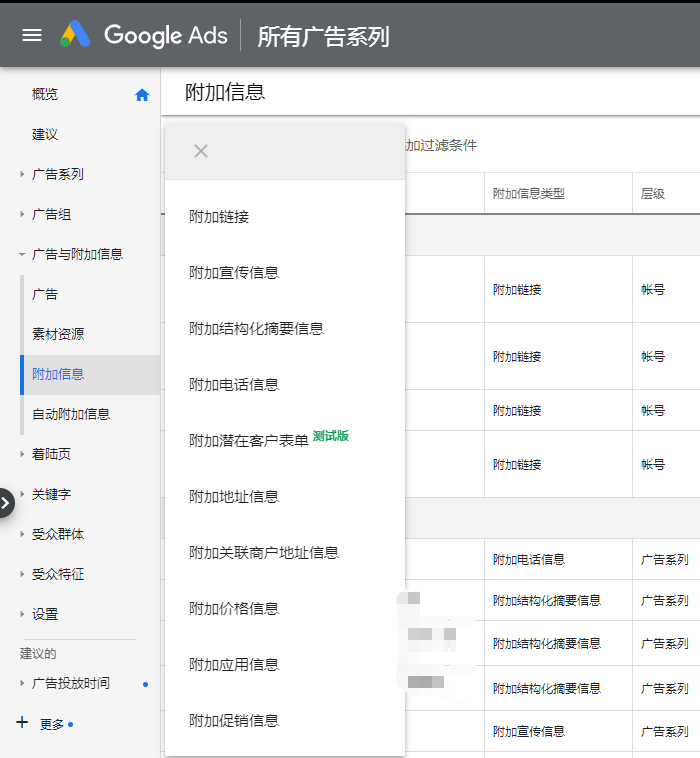This screenshot has height=758, width=700.
Task: Open 素材资源 in the sidebar
Action: tap(58, 334)
